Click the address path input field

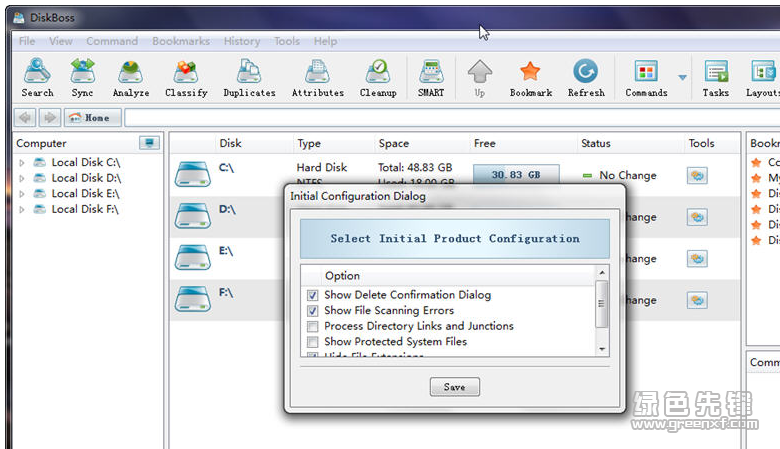(452, 118)
